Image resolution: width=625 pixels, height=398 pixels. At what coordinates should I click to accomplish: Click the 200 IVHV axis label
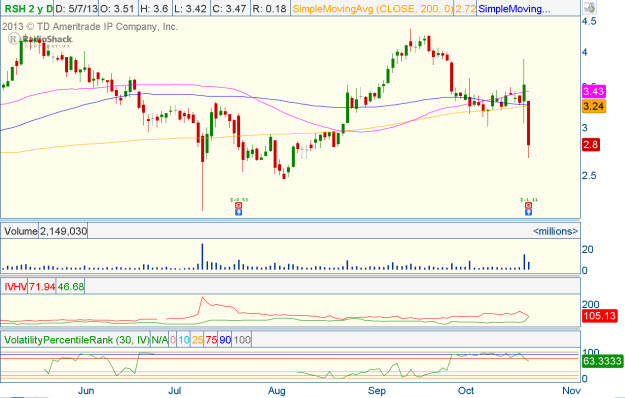(x=590, y=305)
